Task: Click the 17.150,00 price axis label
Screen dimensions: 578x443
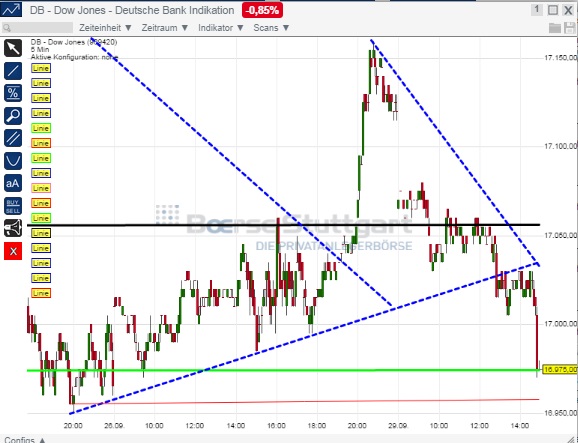Action: 560,57
